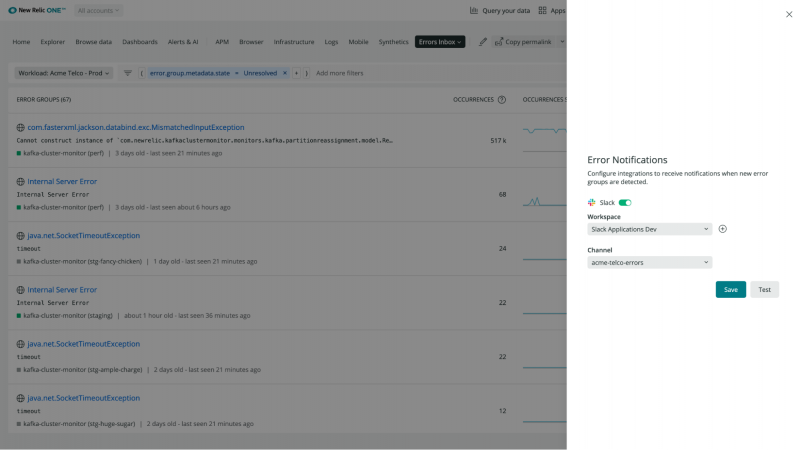Click the Unresolved filter value

tap(260, 73)
